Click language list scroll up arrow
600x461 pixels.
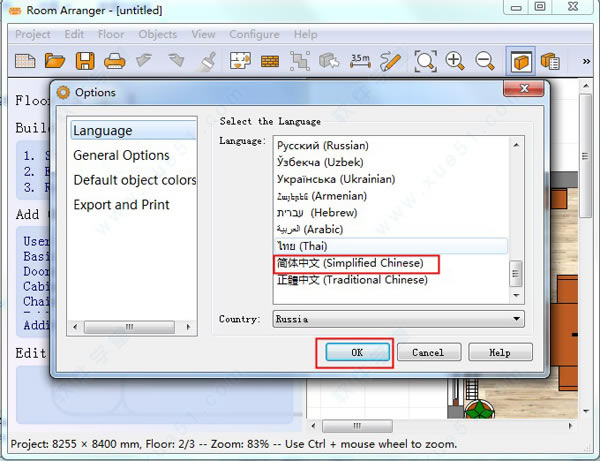(x=516, y=145)
